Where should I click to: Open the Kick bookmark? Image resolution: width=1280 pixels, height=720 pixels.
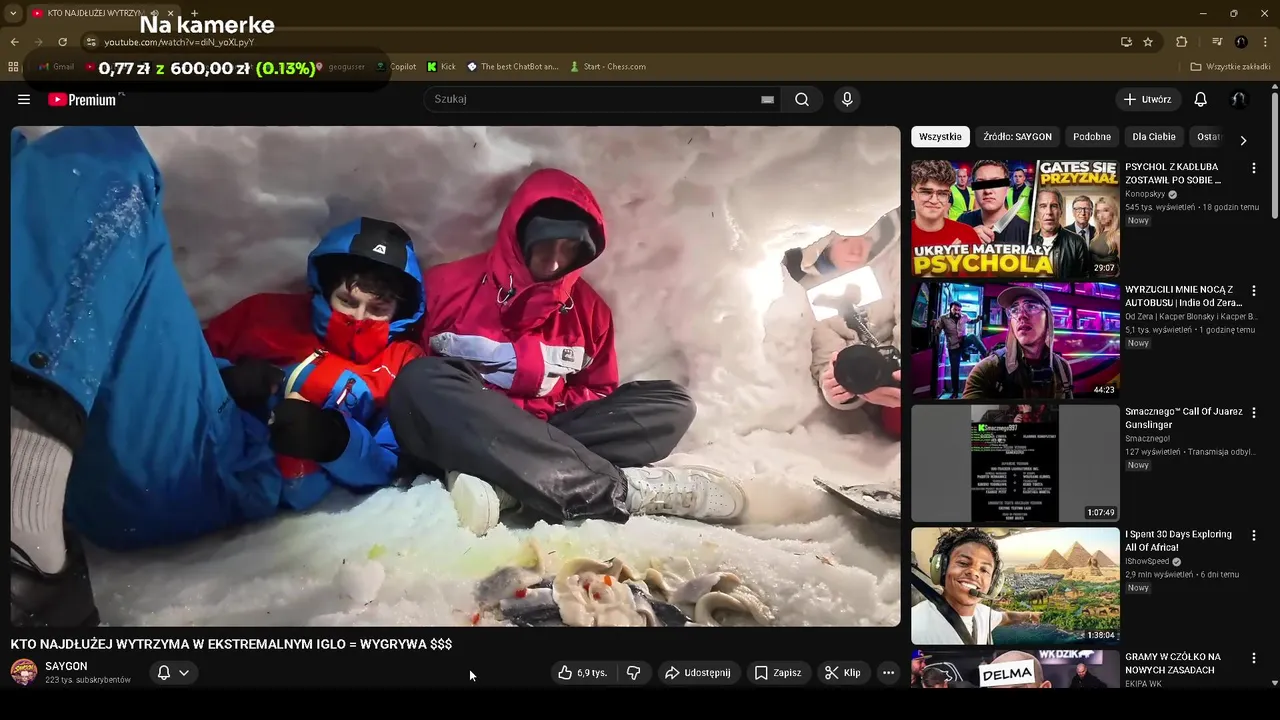click(x=441, y=67)
